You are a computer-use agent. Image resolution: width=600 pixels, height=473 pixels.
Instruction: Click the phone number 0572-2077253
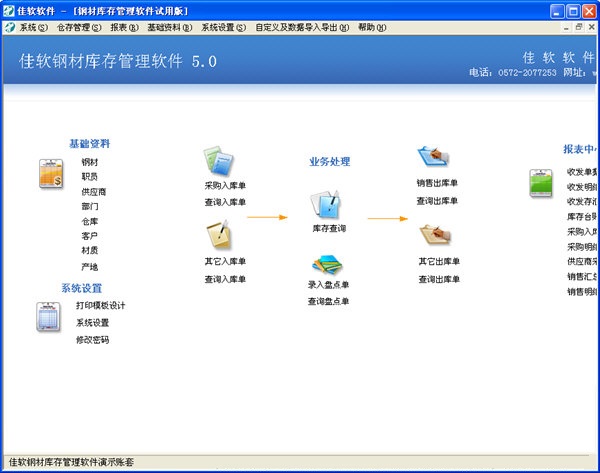click(527, 72)
